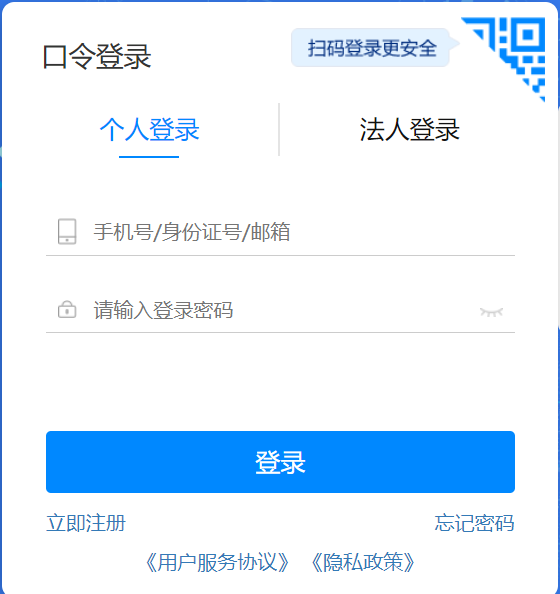This screenshot has height=594, width=560.
Task: Click empty space above the 登录 button
Action: tap(280, 383)
